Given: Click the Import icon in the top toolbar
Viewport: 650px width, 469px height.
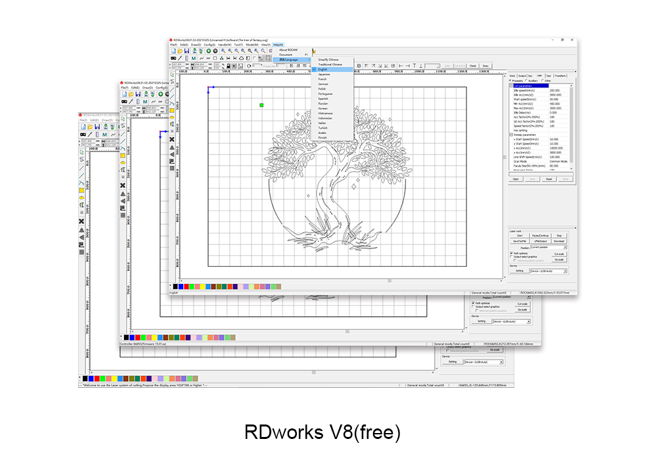Looking at the screenshot, I should (x=193, y=52).
